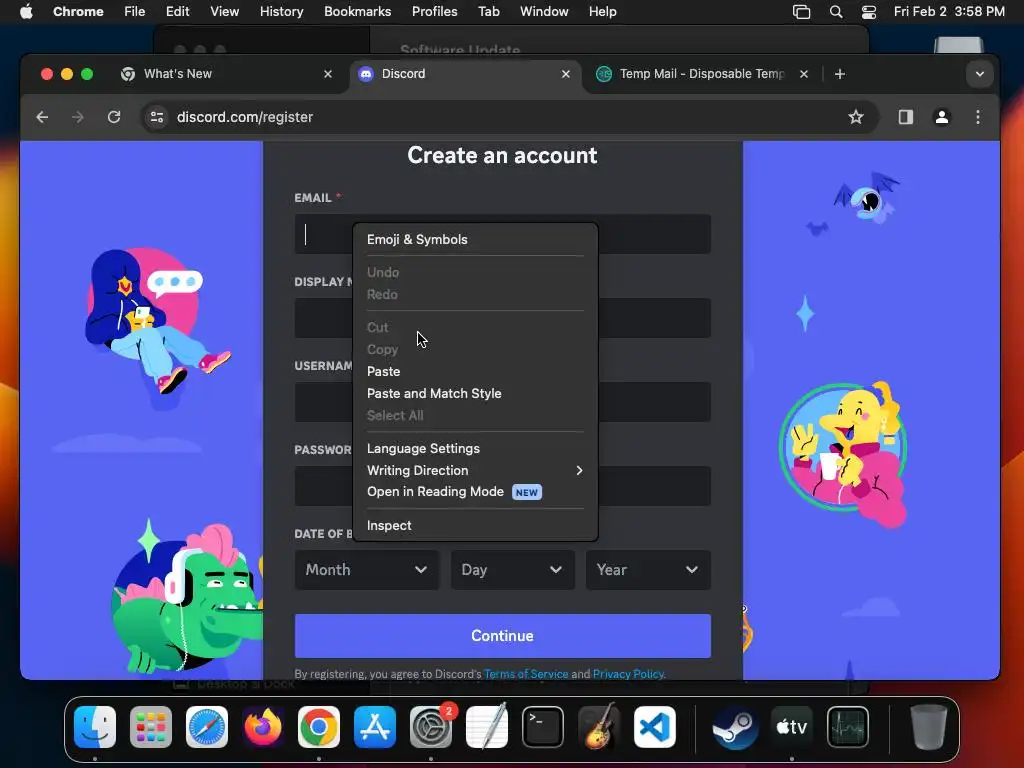Open a new tab with plus button
1024x768 pixels.
tap(840, 74)
